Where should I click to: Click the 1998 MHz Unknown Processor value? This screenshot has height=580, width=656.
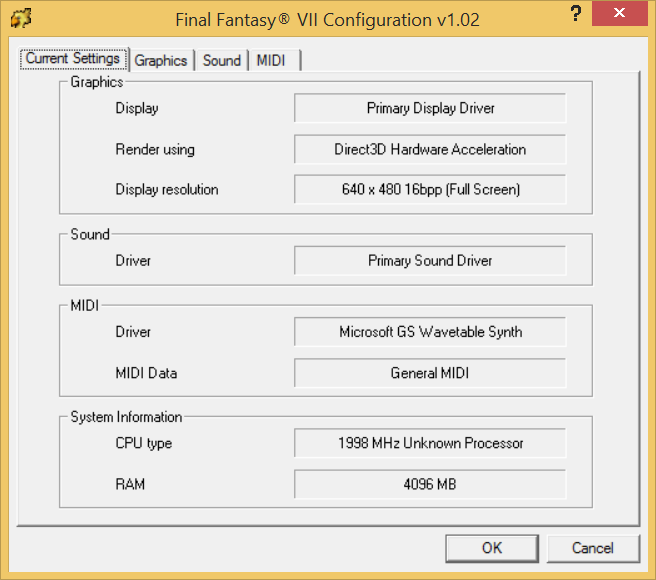(430, 443)
